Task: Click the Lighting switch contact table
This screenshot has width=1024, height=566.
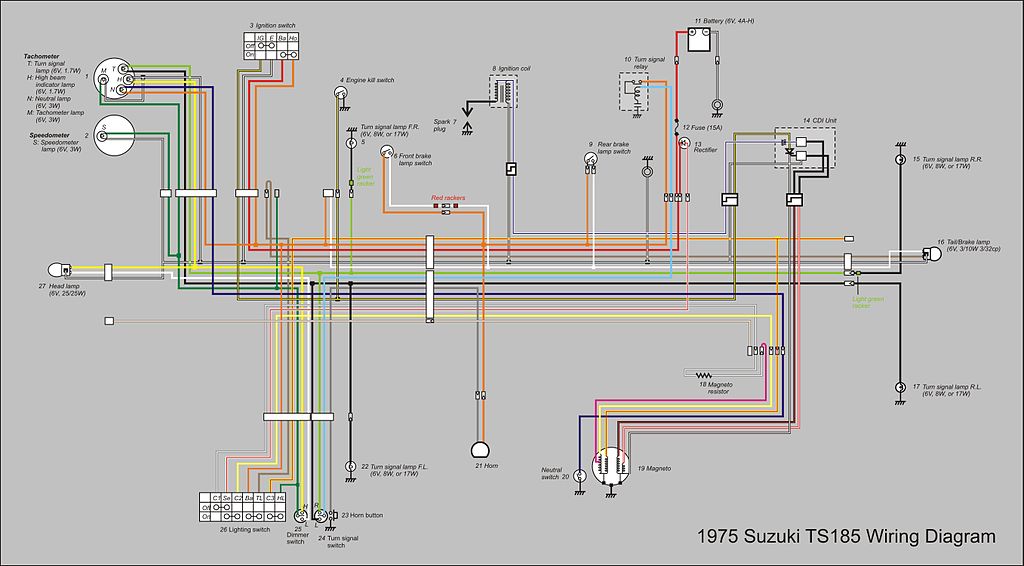Action: coord(242,507)
